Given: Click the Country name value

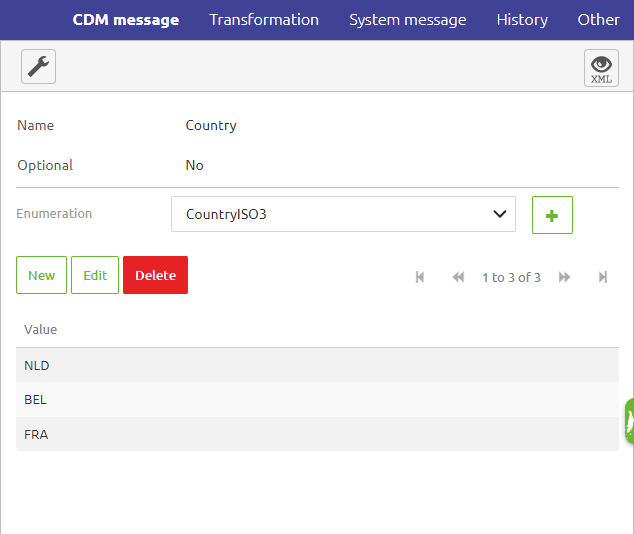Looking at the screenshot, I should pyautogui.click(x=211, y=126).
